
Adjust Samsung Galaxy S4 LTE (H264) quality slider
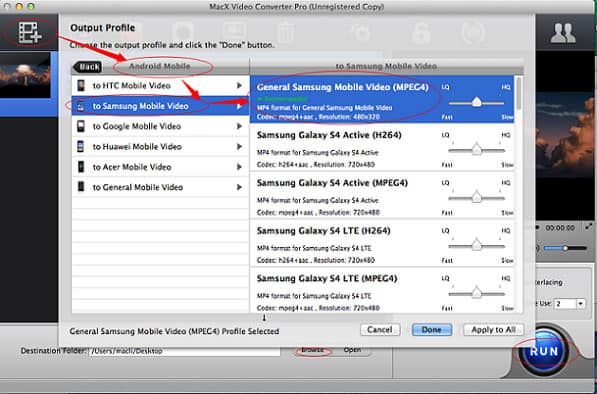pos(476,246)
